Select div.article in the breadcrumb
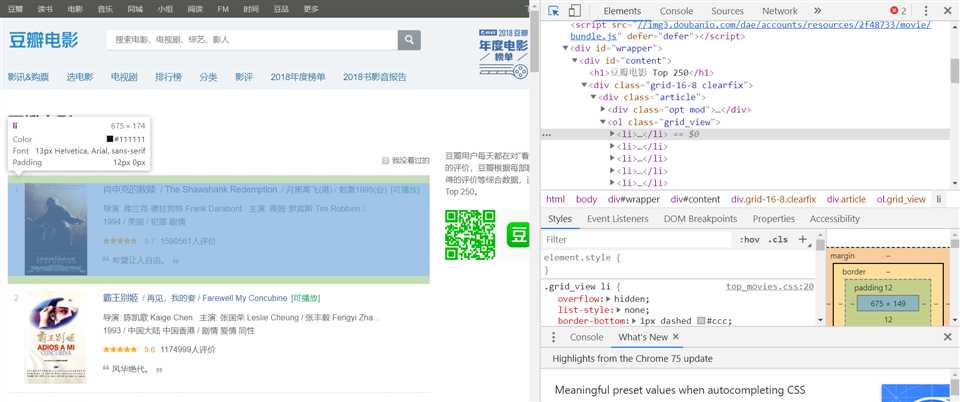 (x=846, y=199)
